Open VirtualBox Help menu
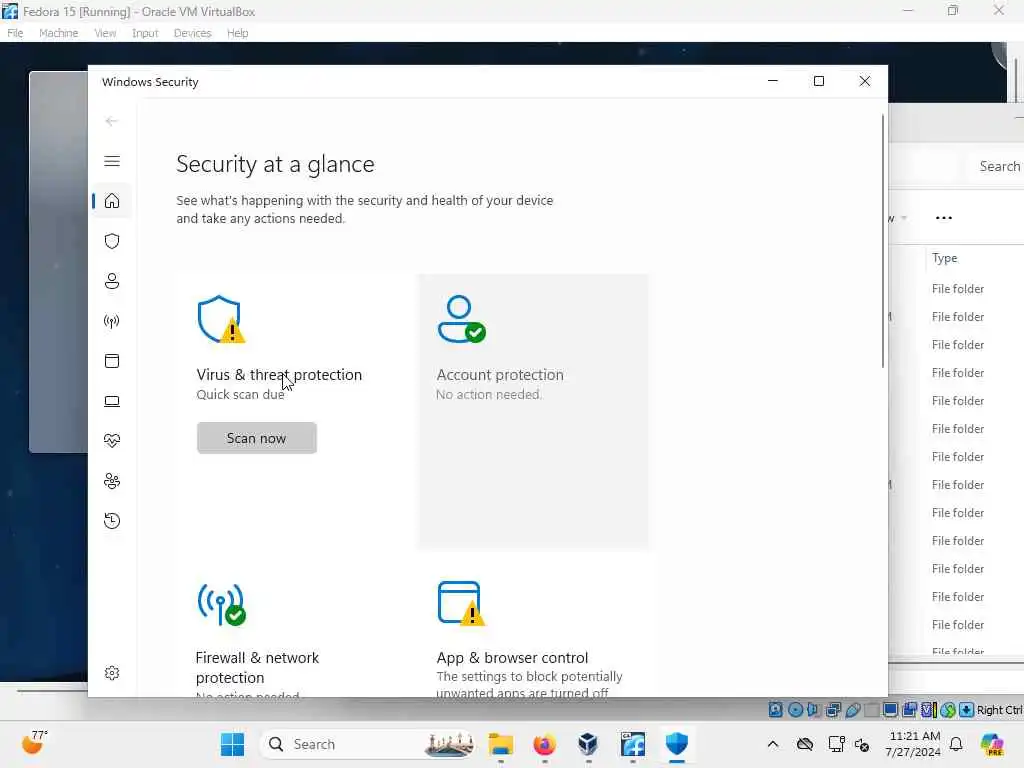Image resolution: width=1024 pixels, height=768 pixels. (x=237, y=33)
